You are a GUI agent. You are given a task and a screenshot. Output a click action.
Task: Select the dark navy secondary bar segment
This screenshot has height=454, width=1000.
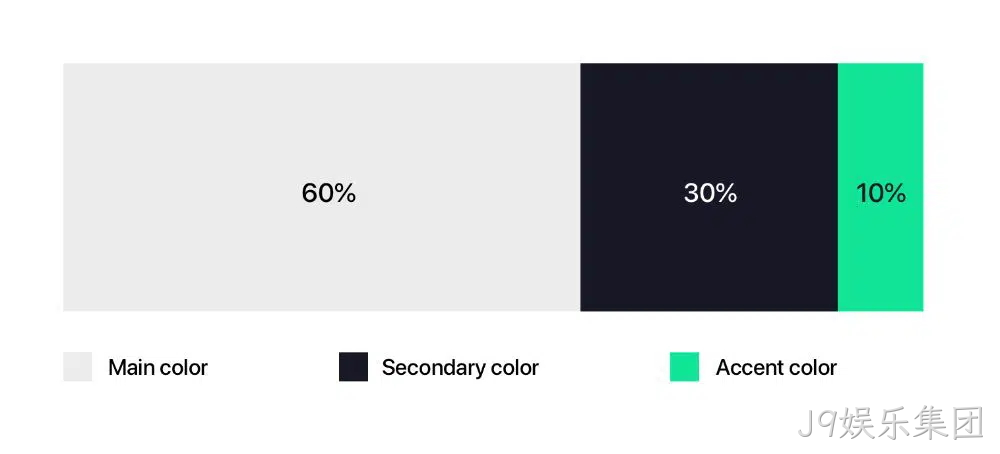[x=709, y=187]
